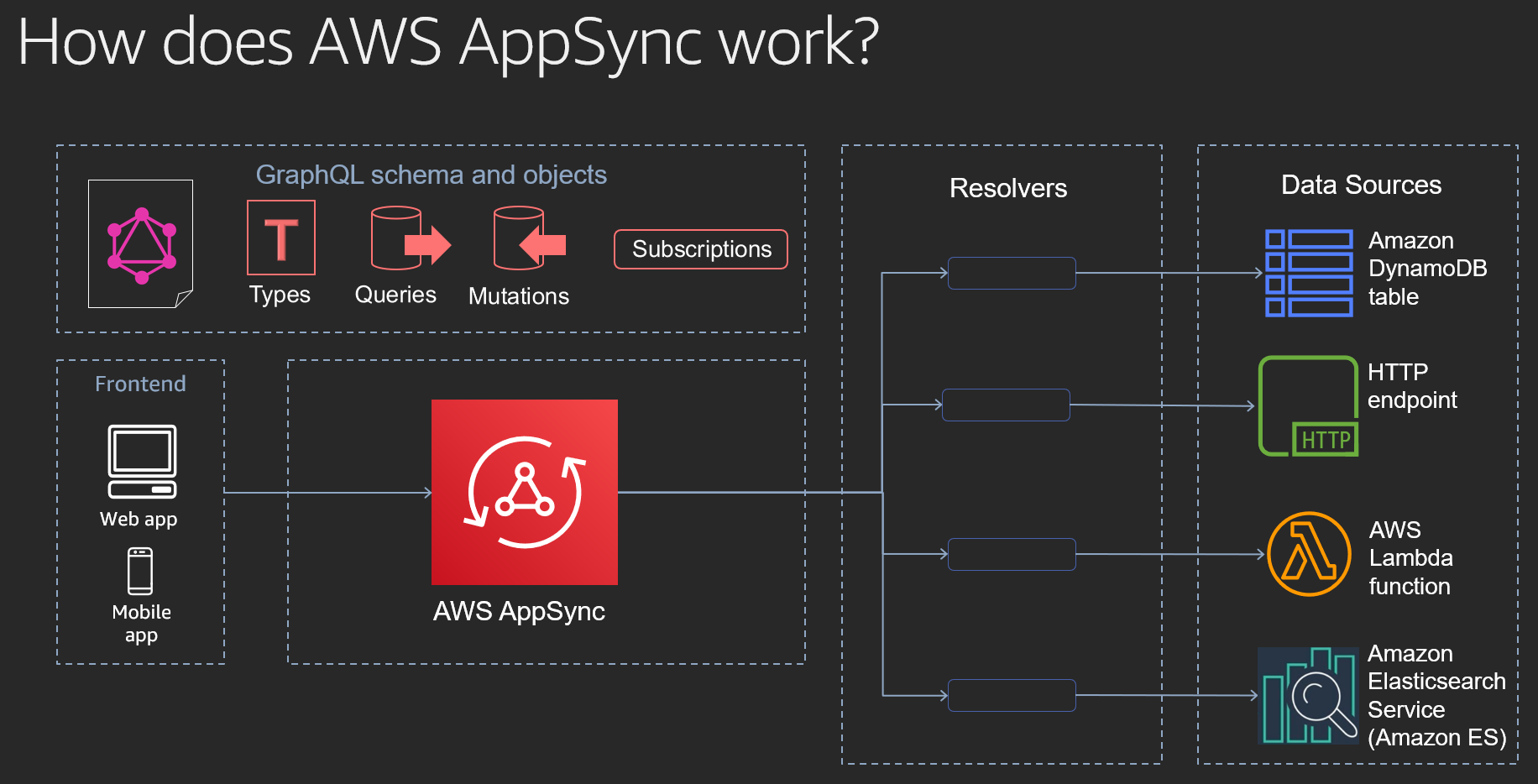Viewport: 1538px width, 784px height.
Task: Click the GraphQL logo document icon
Action: (141, 243)
